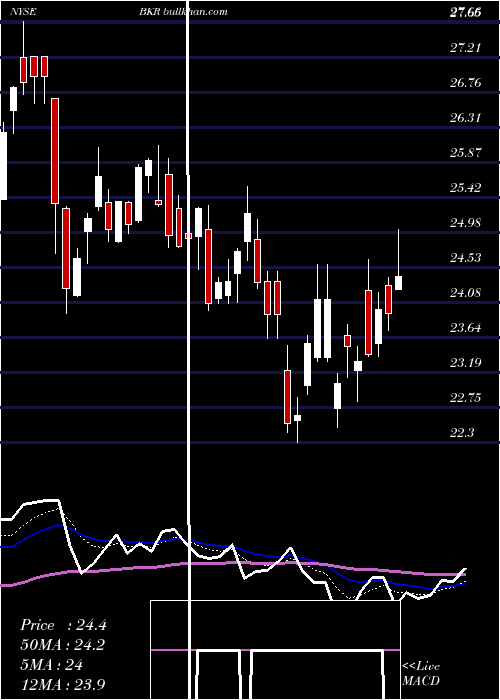This screenshot has width=500, height=700.
Task: Select the 27.21 price axis label
Action: 465,47
